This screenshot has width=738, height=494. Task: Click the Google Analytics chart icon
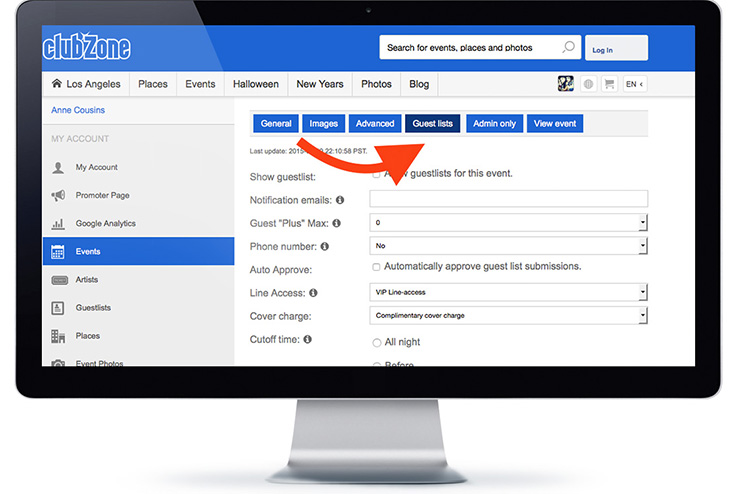pos(58,223)
